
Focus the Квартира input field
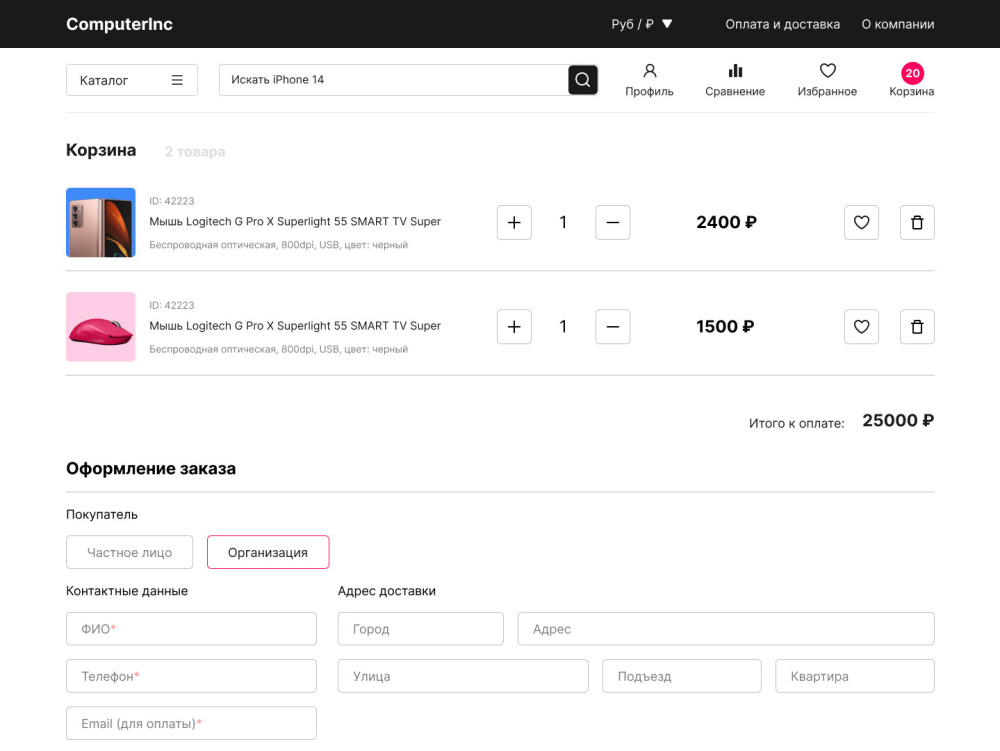pos(855,676)
